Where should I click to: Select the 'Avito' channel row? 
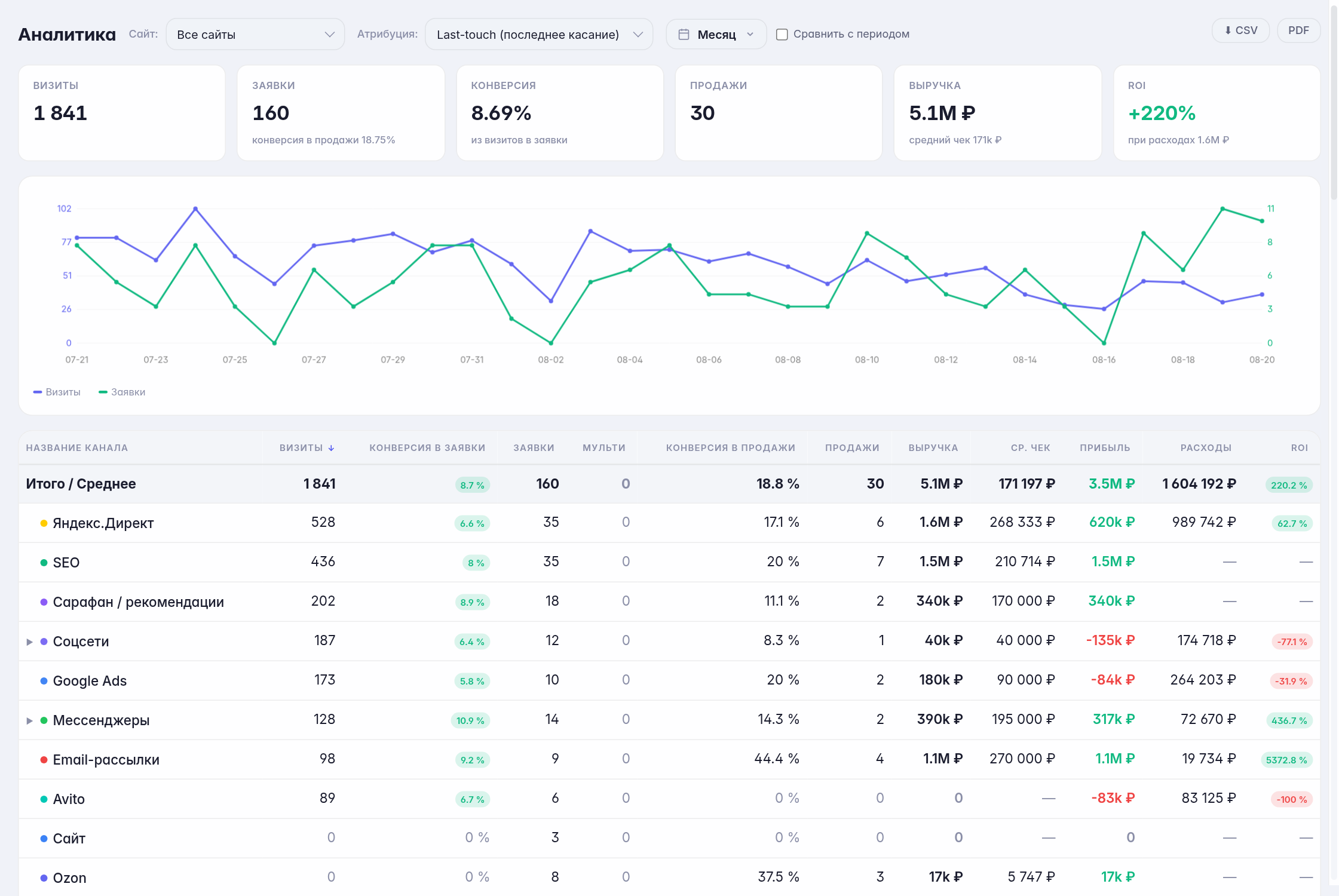click(669, 799)
